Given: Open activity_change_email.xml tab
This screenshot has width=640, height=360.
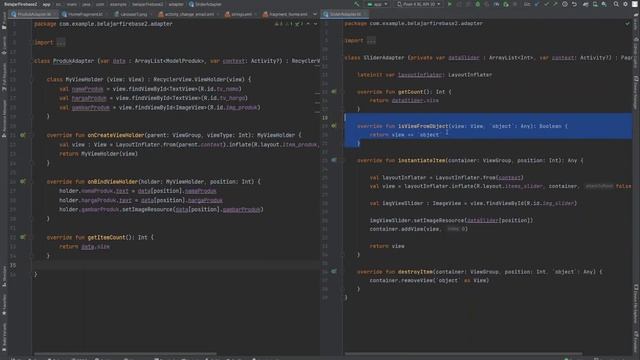Looking at the screenshot, I should point(188,14).
